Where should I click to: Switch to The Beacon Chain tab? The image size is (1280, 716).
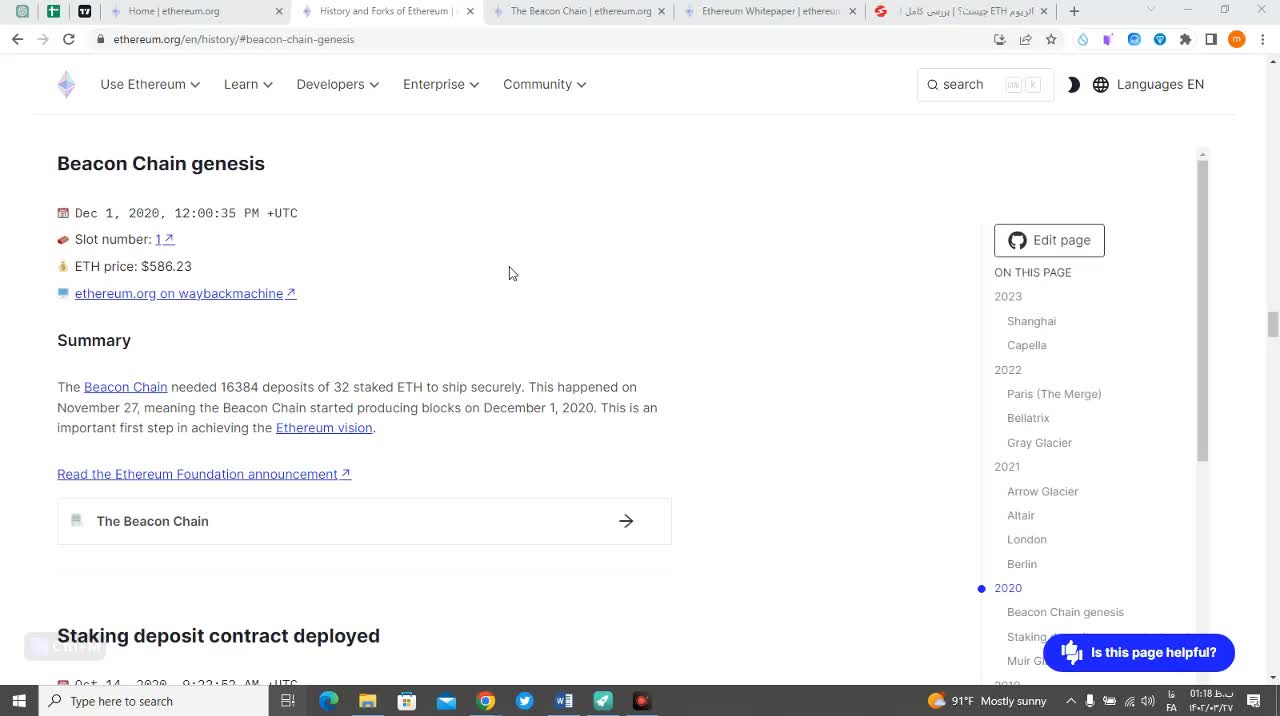579,11
